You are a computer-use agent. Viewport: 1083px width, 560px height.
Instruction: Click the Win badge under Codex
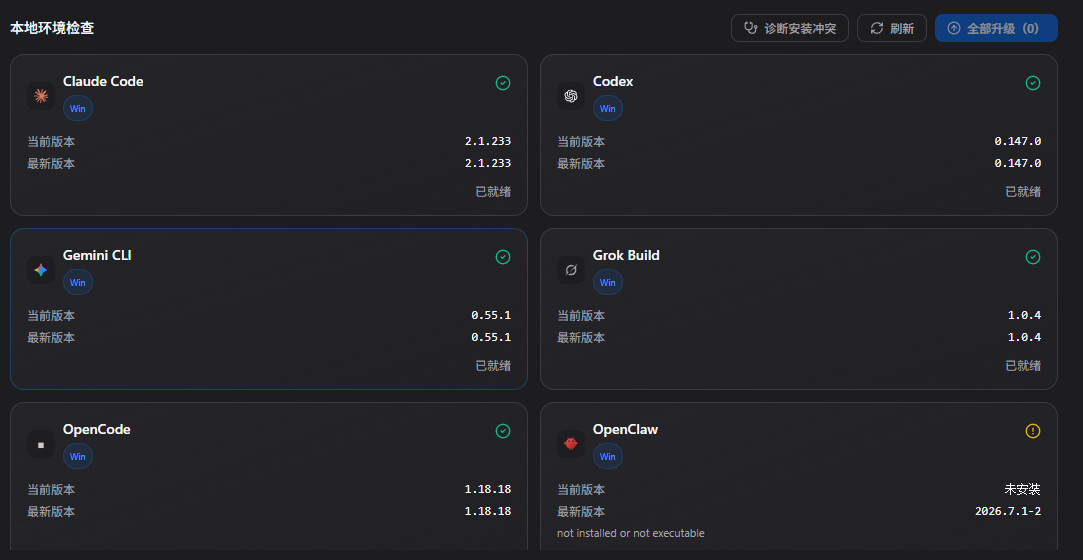tap(607, 108)
